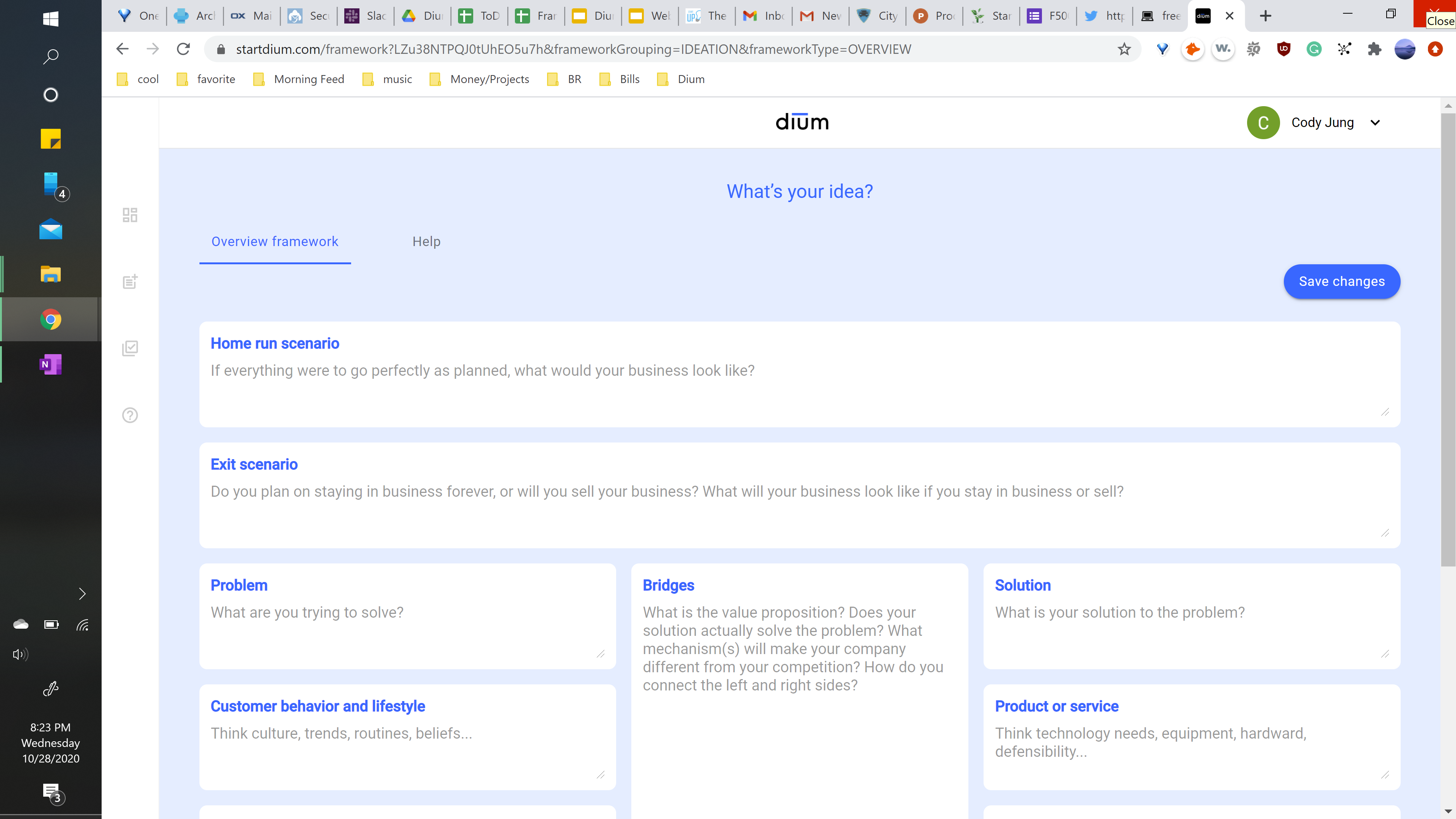This screenshot has width=1456, height=819.
Task: Click the question mark help sidebar icon
Action: [x=130, y=416]
